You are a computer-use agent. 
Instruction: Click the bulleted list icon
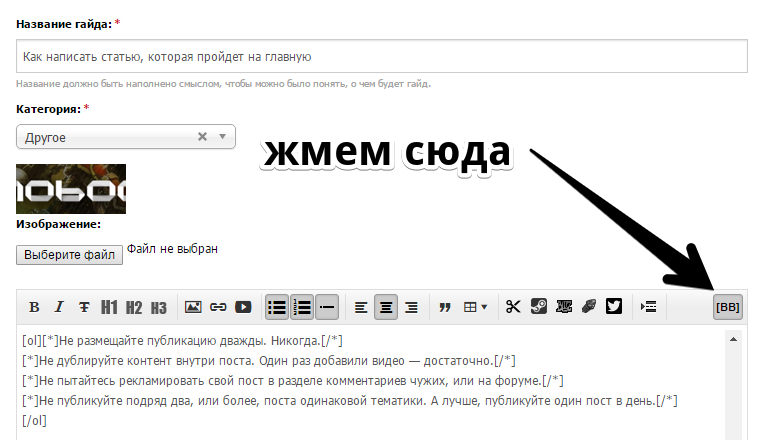point(277,307)
